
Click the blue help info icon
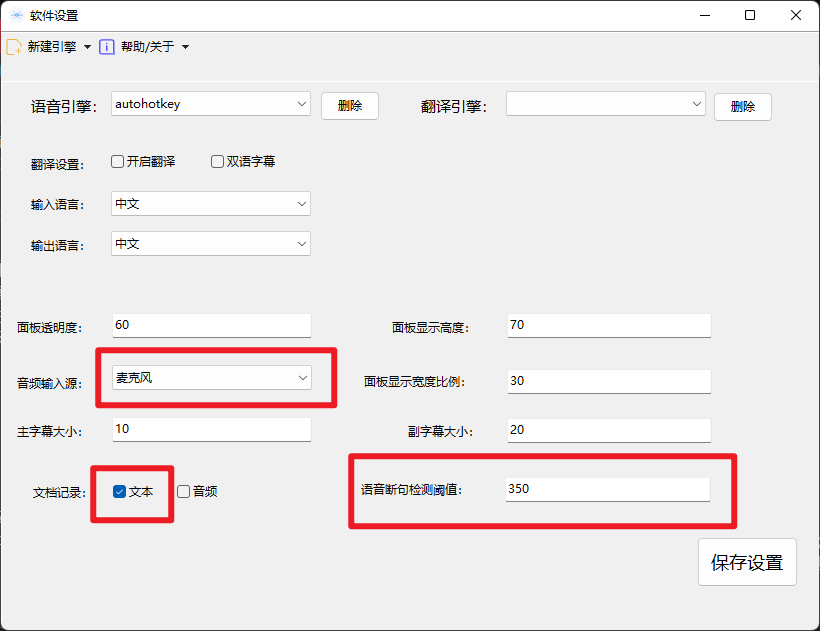[107, 47]
